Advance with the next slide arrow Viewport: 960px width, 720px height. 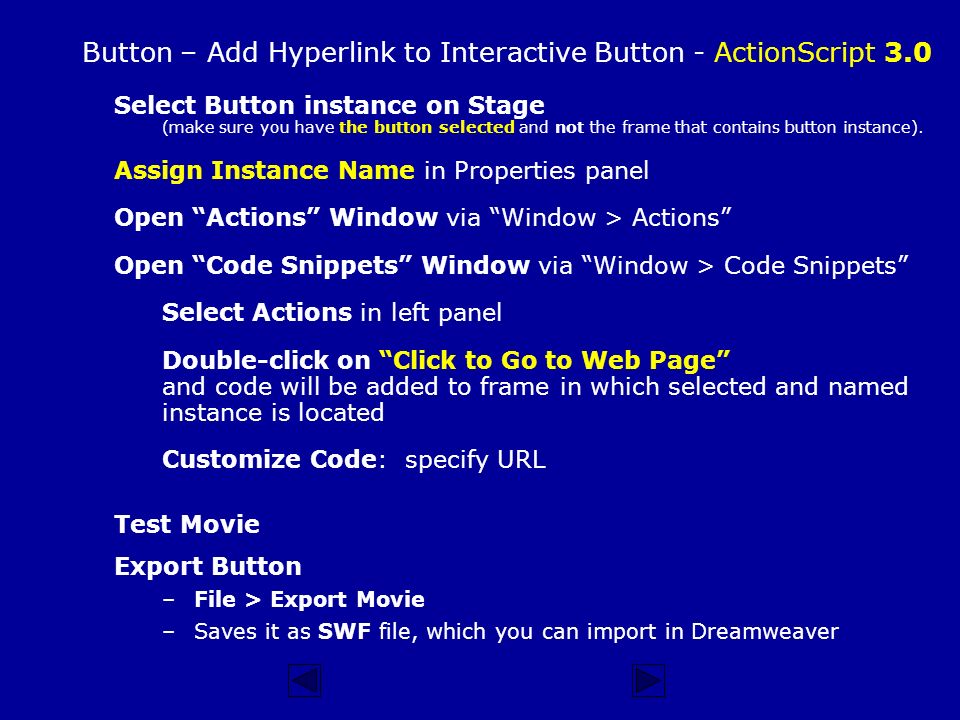point(648,680)
